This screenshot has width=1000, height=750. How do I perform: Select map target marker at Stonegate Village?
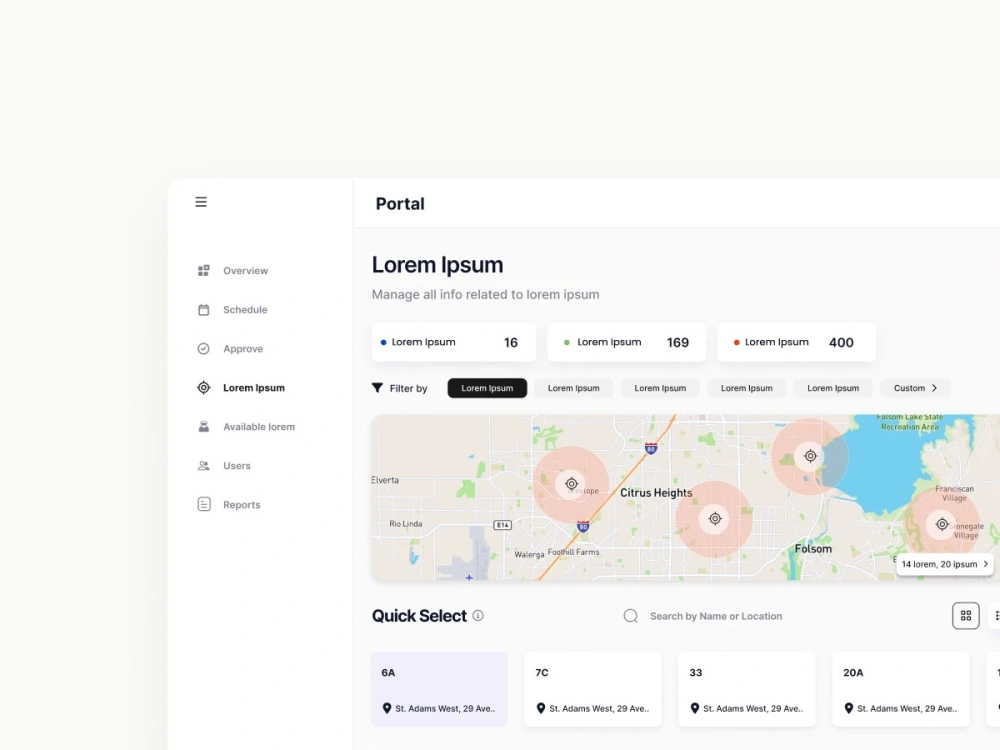tap(942, 524)
